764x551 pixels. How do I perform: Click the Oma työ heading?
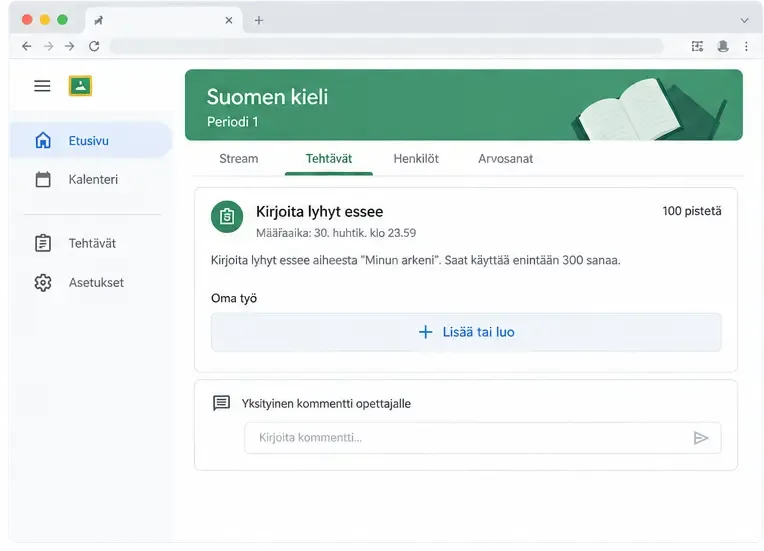click(234, 298)
